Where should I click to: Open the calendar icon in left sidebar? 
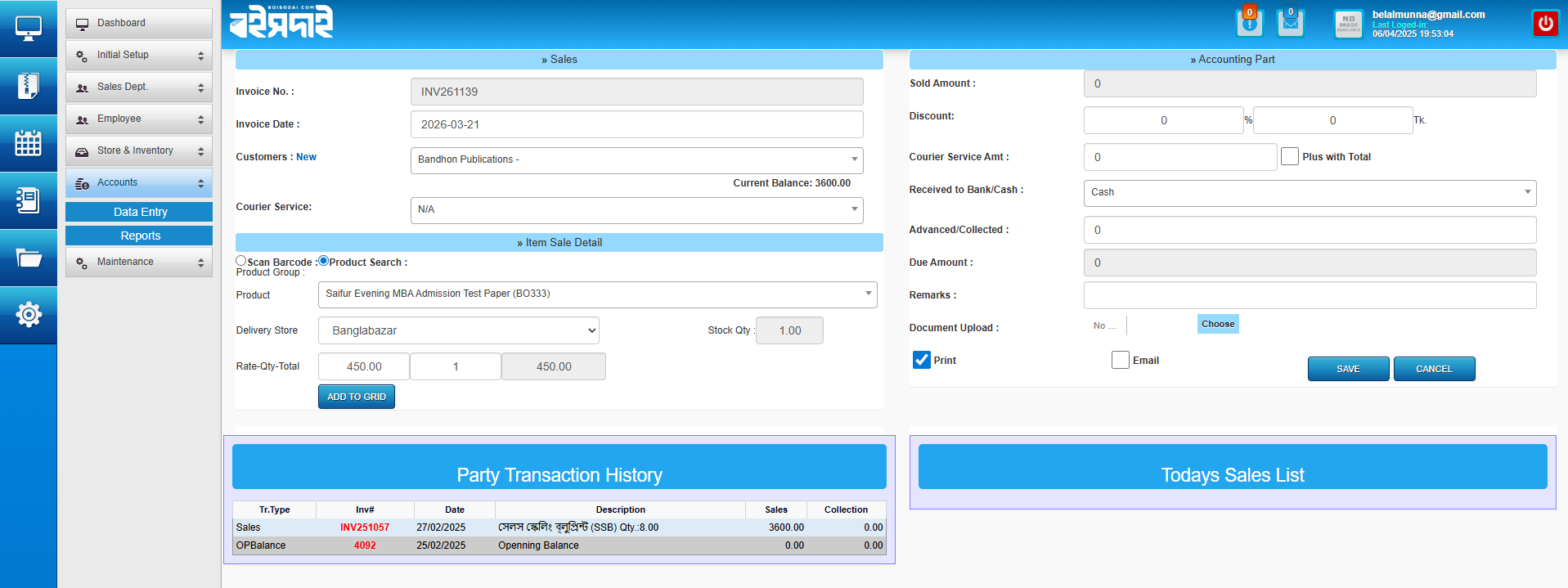pyautogui.click(x=28, y=143)
